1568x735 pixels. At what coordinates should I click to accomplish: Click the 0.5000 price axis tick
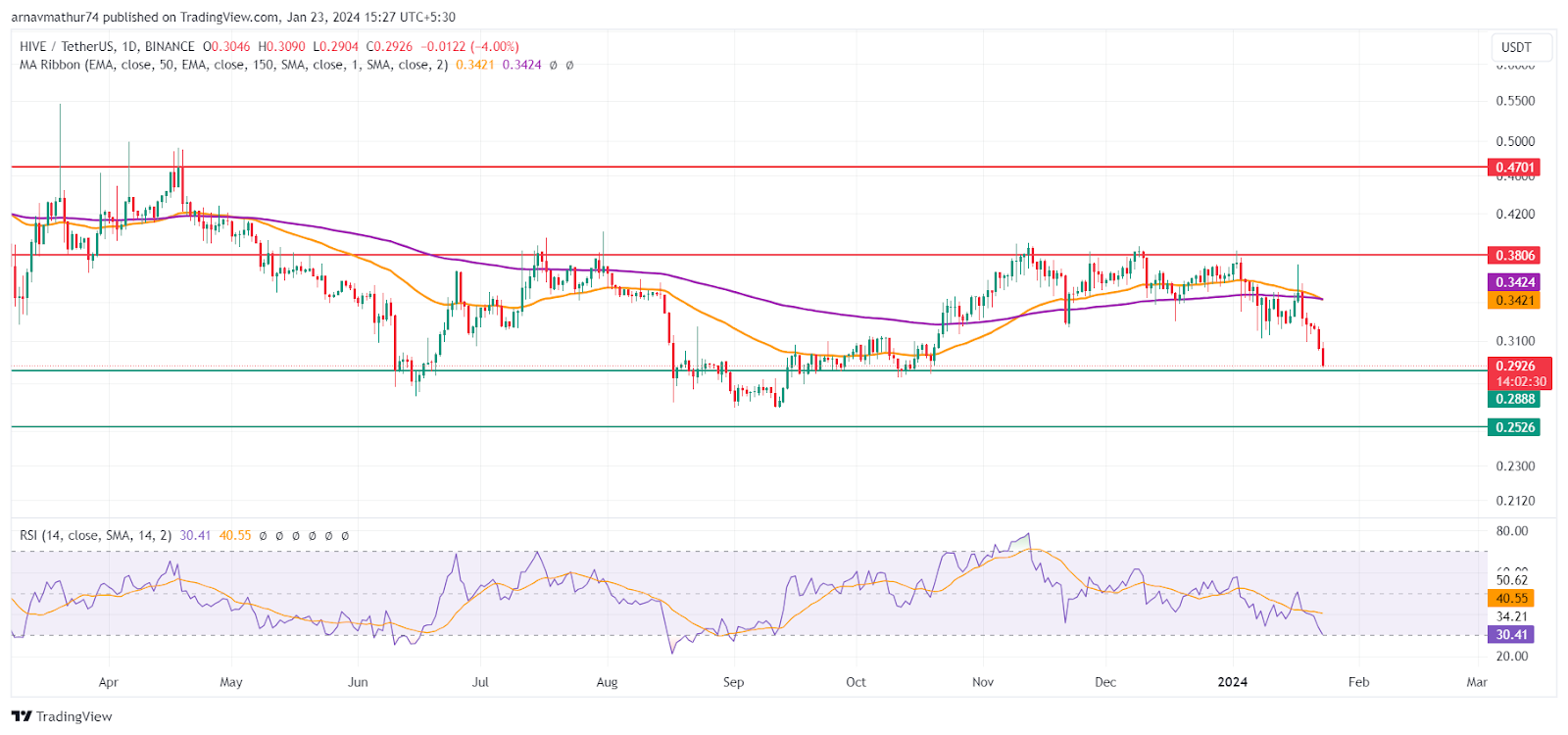tap(1515, 141)
